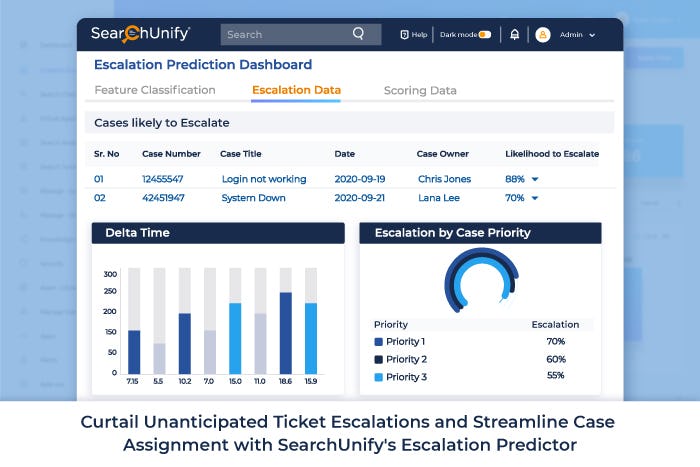Click the Case Title column header

point(241,154)
